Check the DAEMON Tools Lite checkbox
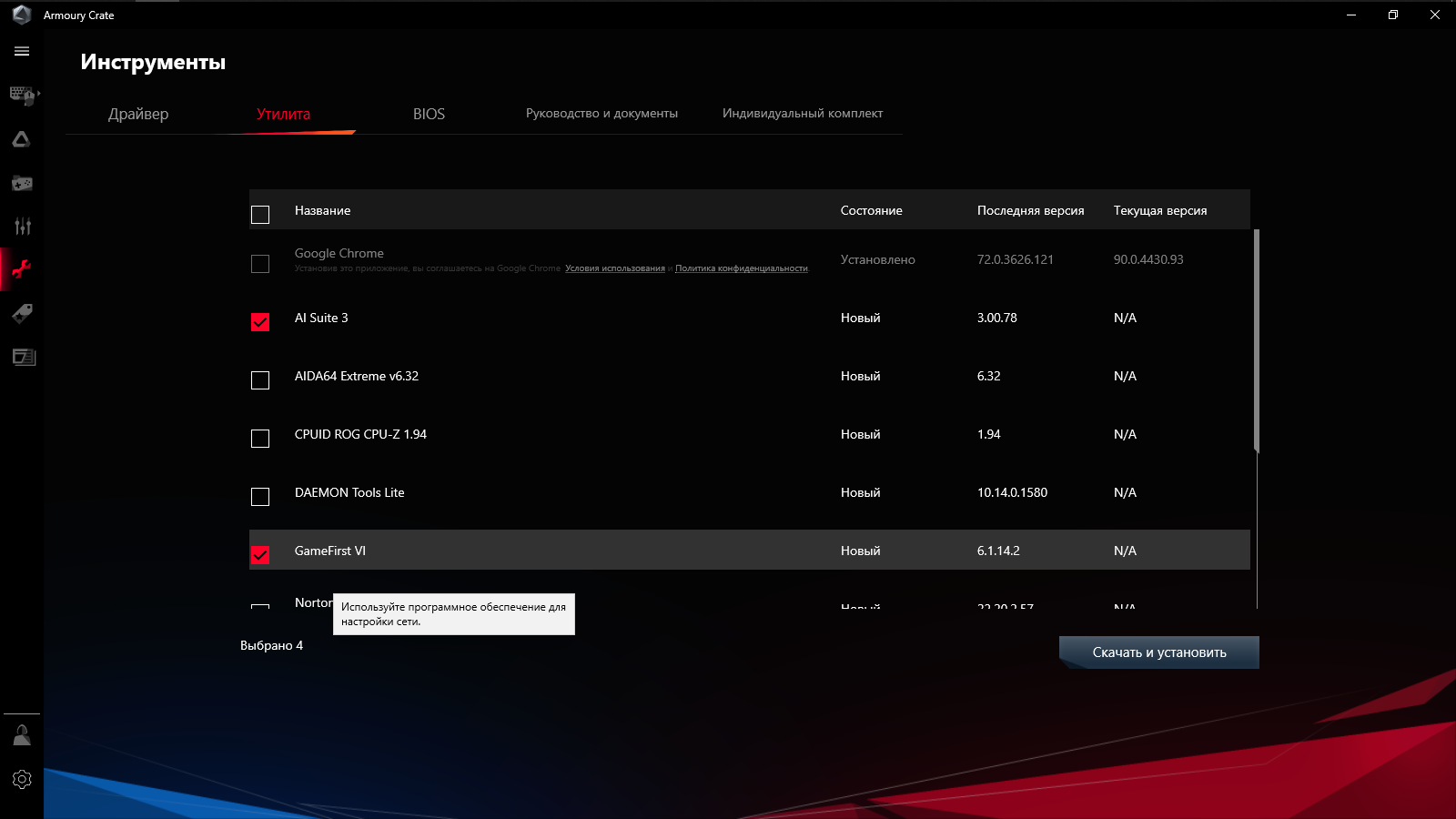This screenshot has width=1456, height=819. tap(260, 497)
